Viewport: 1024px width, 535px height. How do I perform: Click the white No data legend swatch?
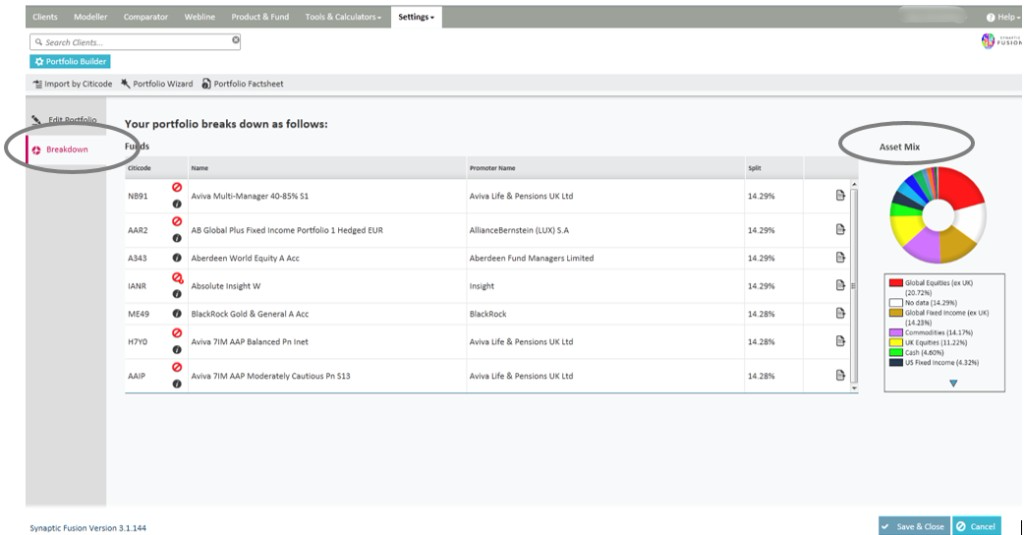point(895,302)
